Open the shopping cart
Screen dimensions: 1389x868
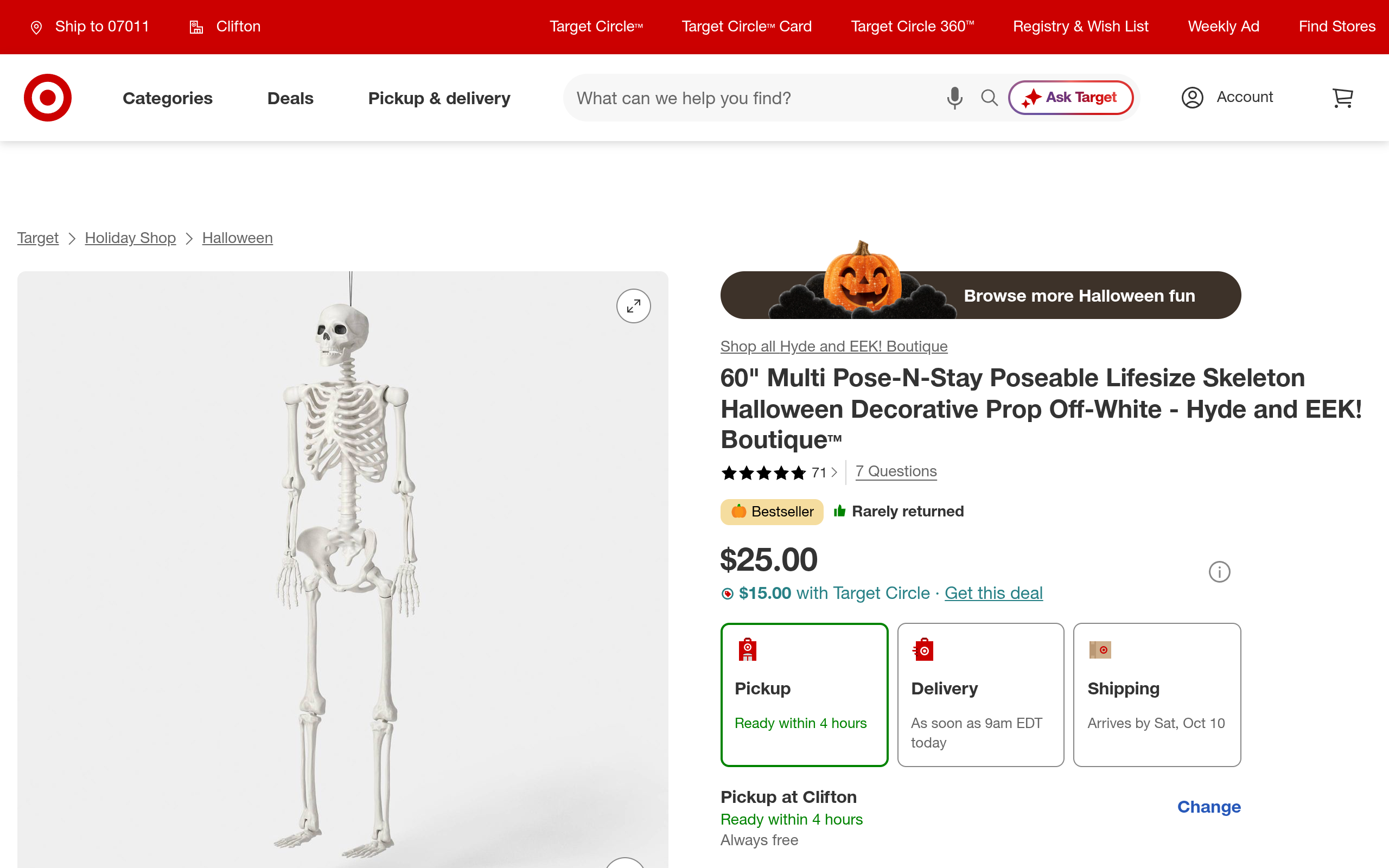coord(1342,98)
